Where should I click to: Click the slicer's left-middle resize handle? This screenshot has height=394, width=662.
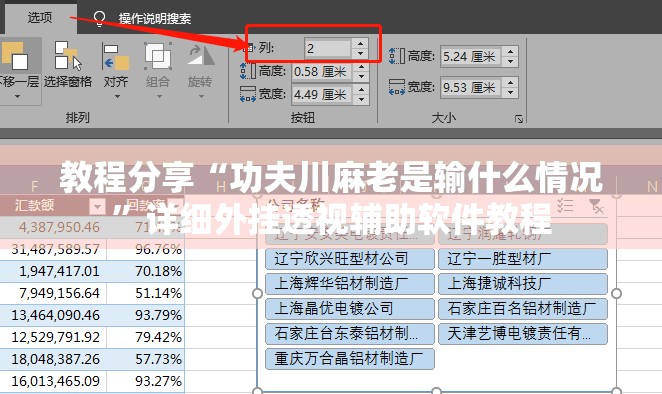coord(257,293)
